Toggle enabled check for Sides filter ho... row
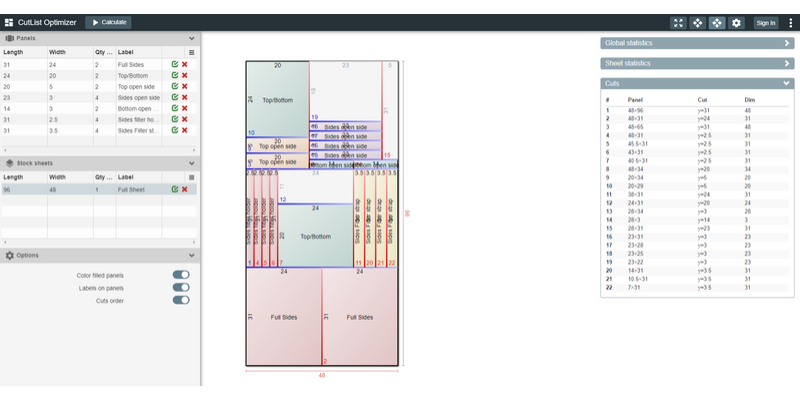The height and width of the screenshot is (400, 800). click(x=175, y=119)
